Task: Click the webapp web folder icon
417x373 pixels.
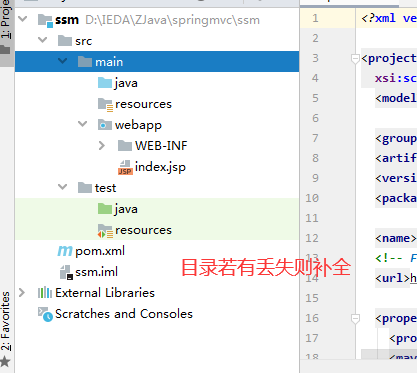Action: (x=105, y=125)
